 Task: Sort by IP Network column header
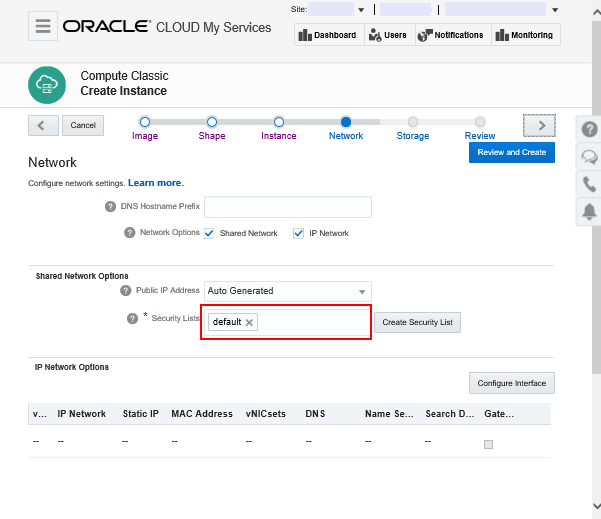82,414
